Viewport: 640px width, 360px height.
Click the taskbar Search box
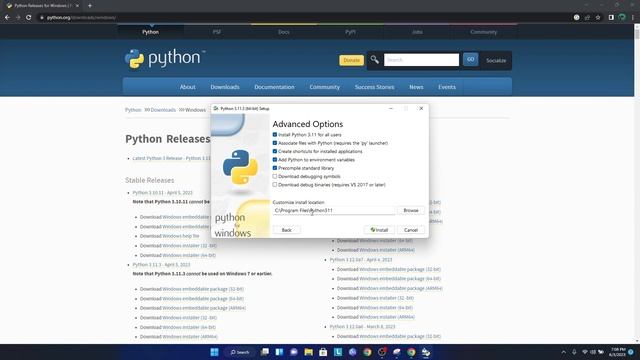click(240, 352)
